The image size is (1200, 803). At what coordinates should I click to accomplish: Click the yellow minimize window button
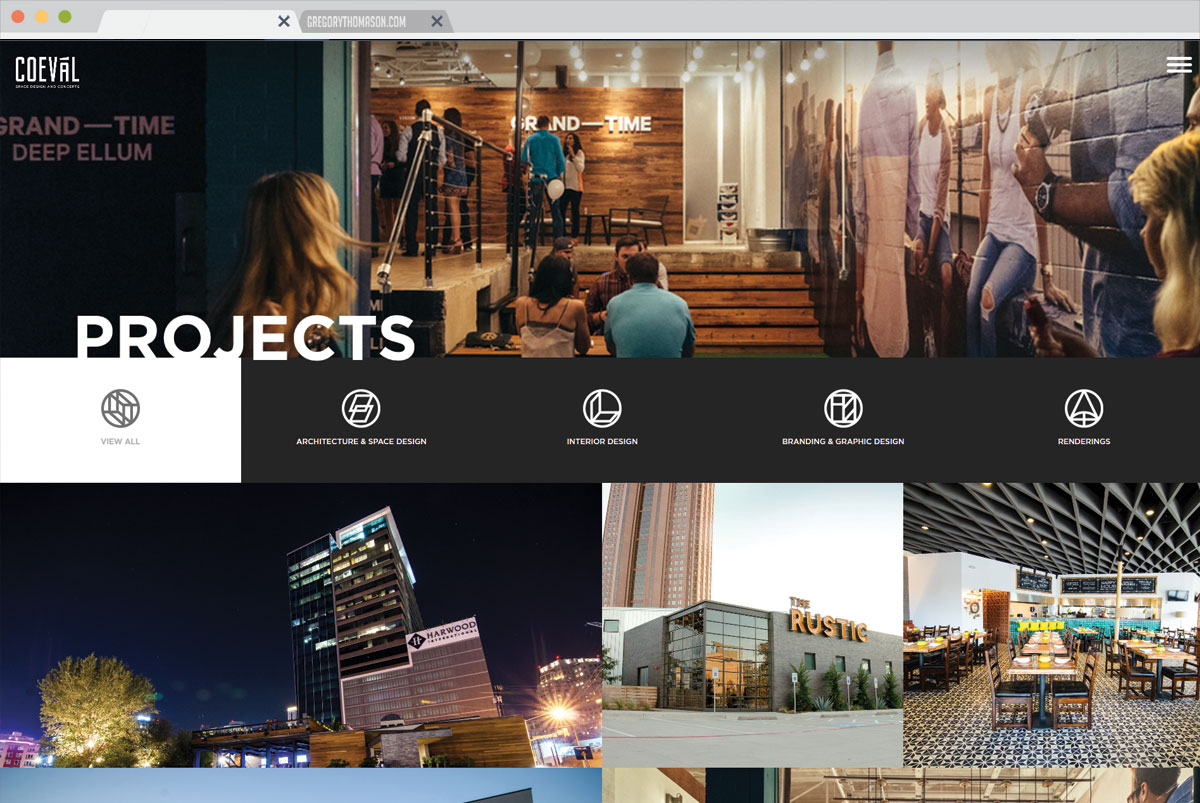click(41, 17)
